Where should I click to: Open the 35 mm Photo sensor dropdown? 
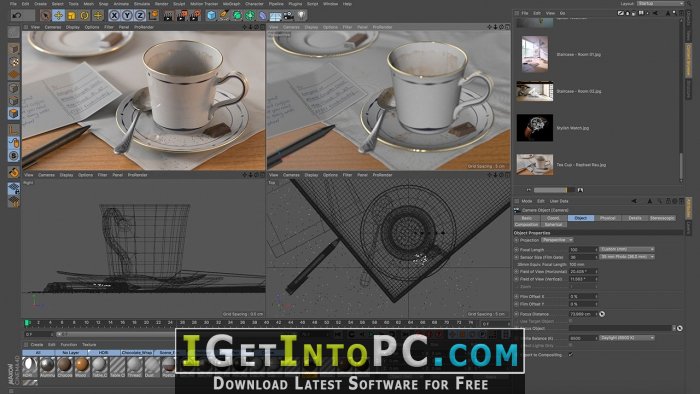[627, 257]
